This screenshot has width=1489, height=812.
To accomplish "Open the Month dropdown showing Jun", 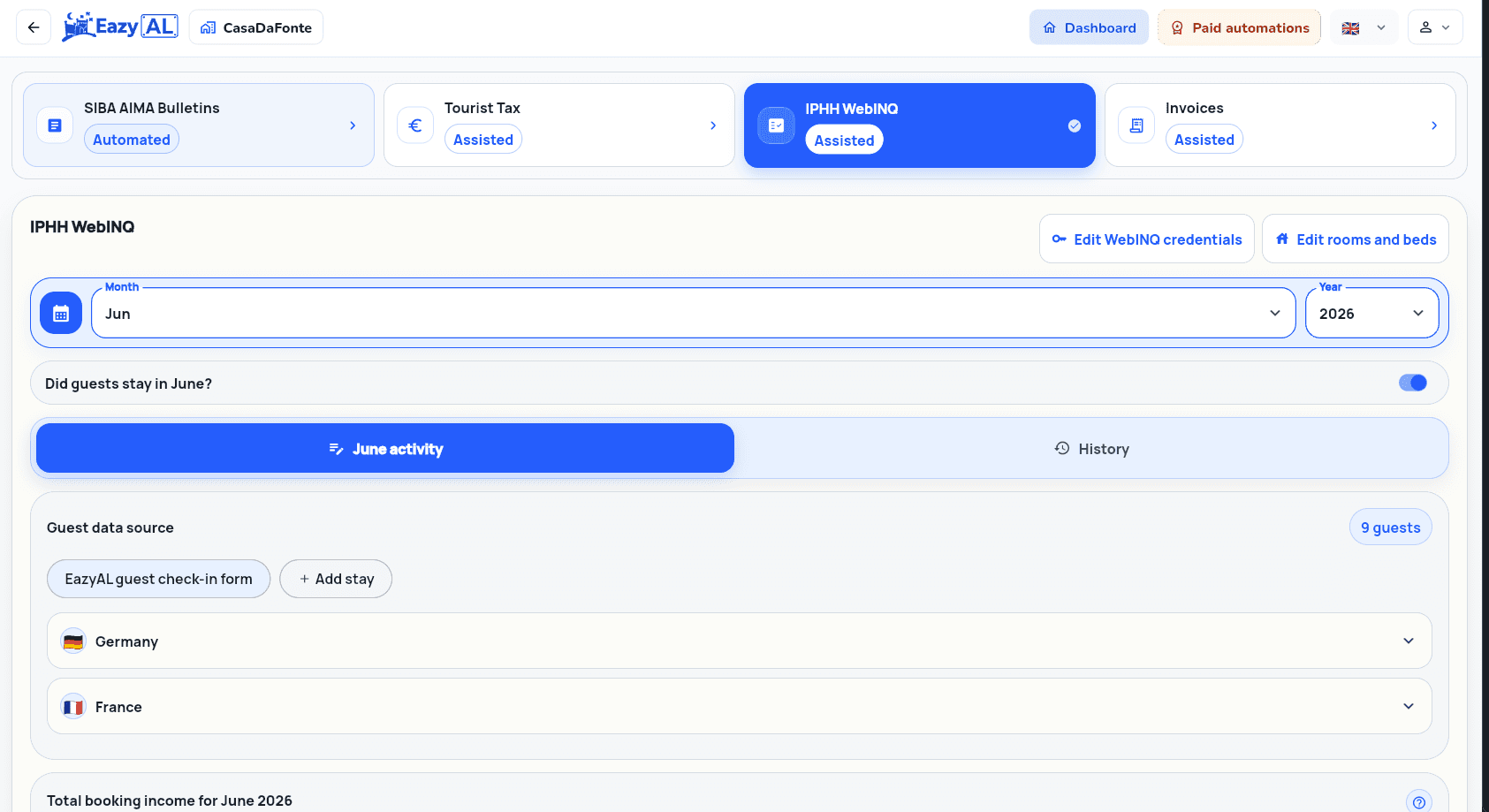I will point(694,314).
